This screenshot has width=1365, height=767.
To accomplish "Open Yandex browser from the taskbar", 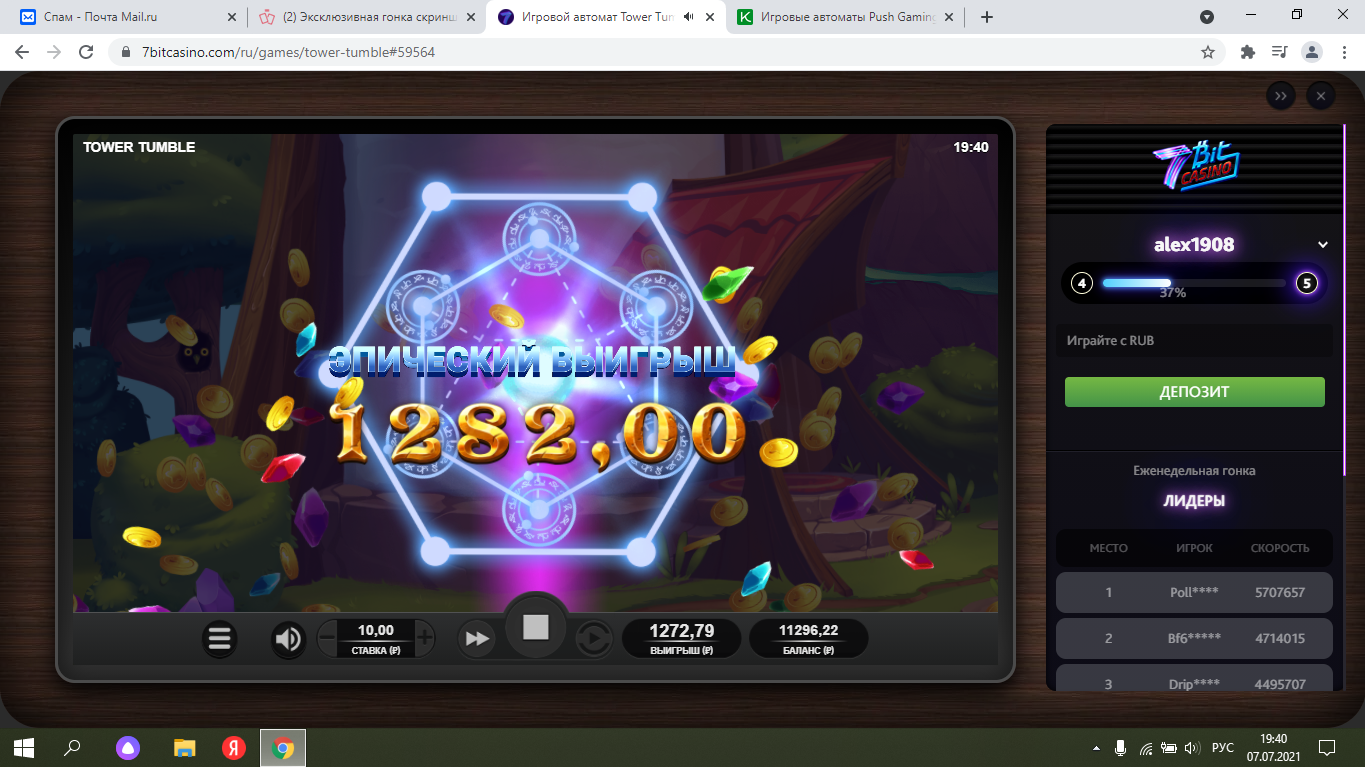I will (233, 747).
